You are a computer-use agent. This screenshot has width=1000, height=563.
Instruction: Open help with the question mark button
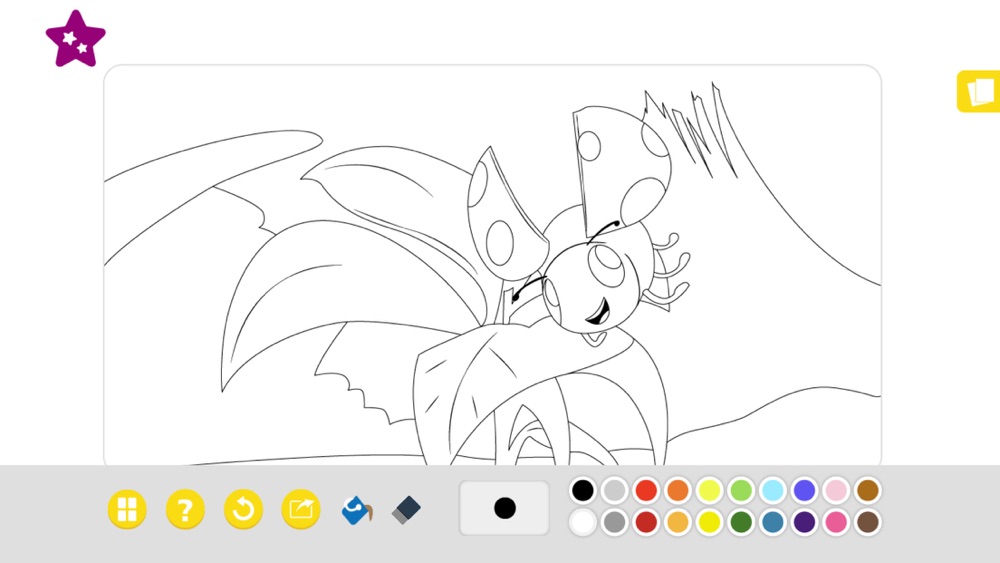tap(185, 509)
